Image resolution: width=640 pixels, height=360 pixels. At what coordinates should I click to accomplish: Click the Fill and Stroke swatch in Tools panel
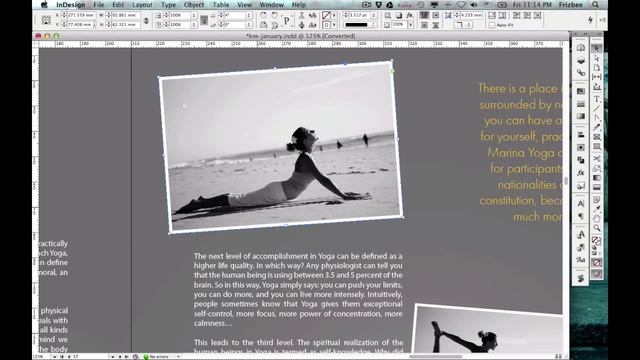tap(597, 240)
